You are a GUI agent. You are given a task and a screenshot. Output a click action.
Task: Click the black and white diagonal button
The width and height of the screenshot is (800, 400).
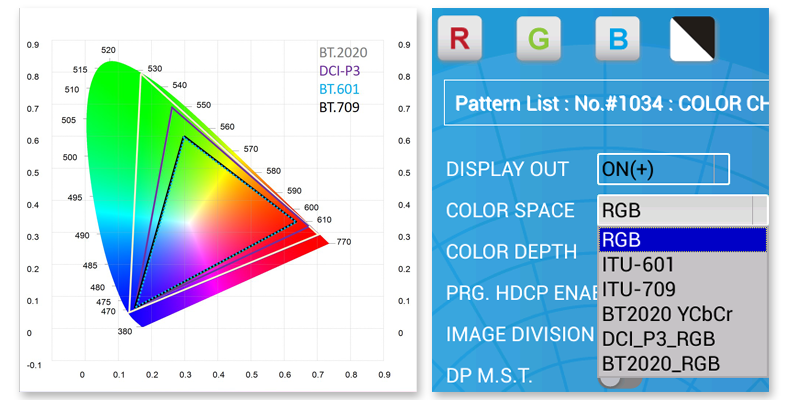692,39
